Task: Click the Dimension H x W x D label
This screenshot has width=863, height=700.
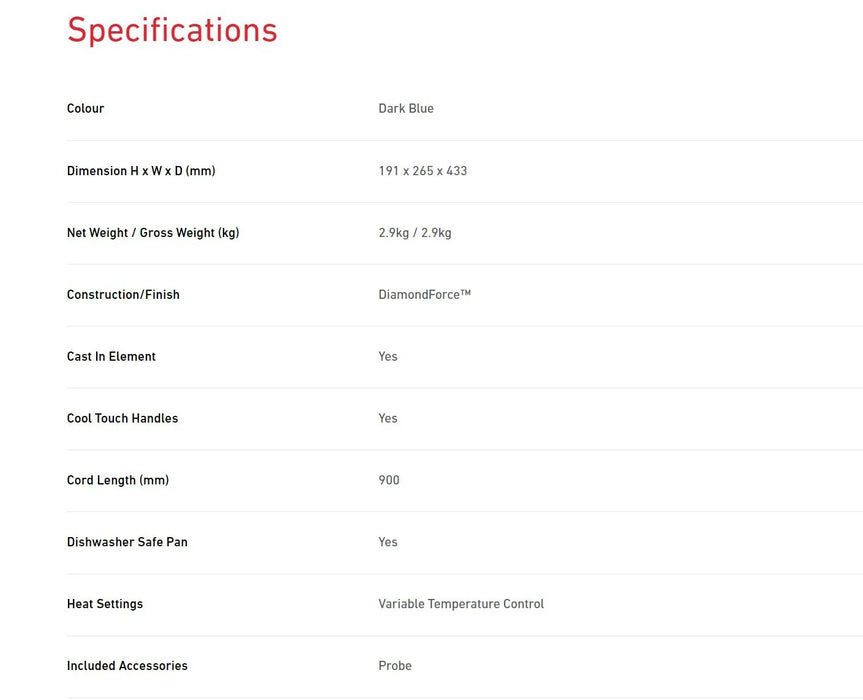Action: coord(141,171)
